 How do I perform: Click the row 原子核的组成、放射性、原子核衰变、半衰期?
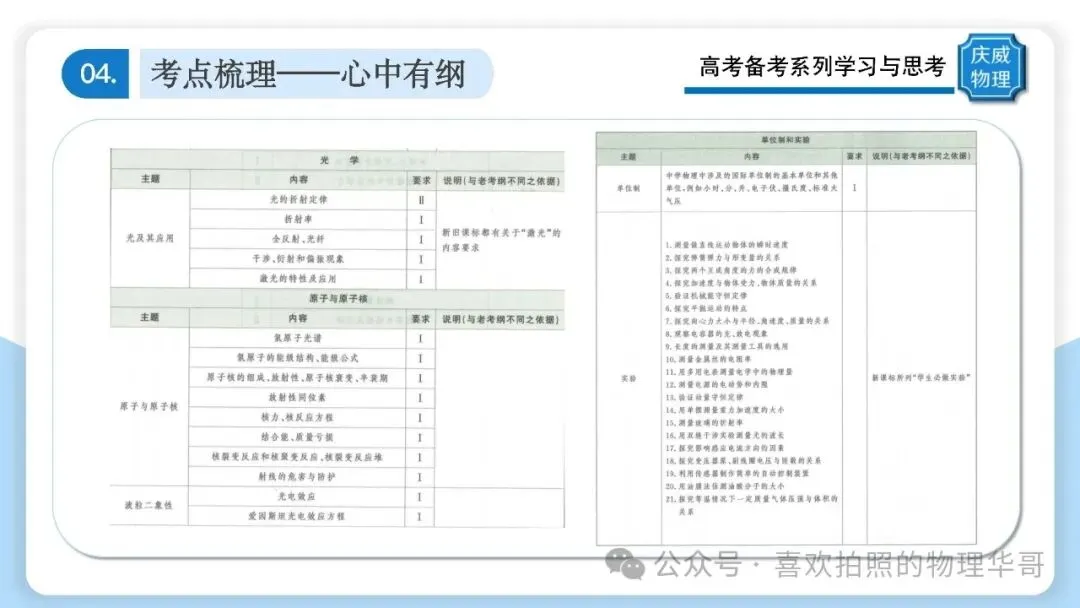coord(298,378)
